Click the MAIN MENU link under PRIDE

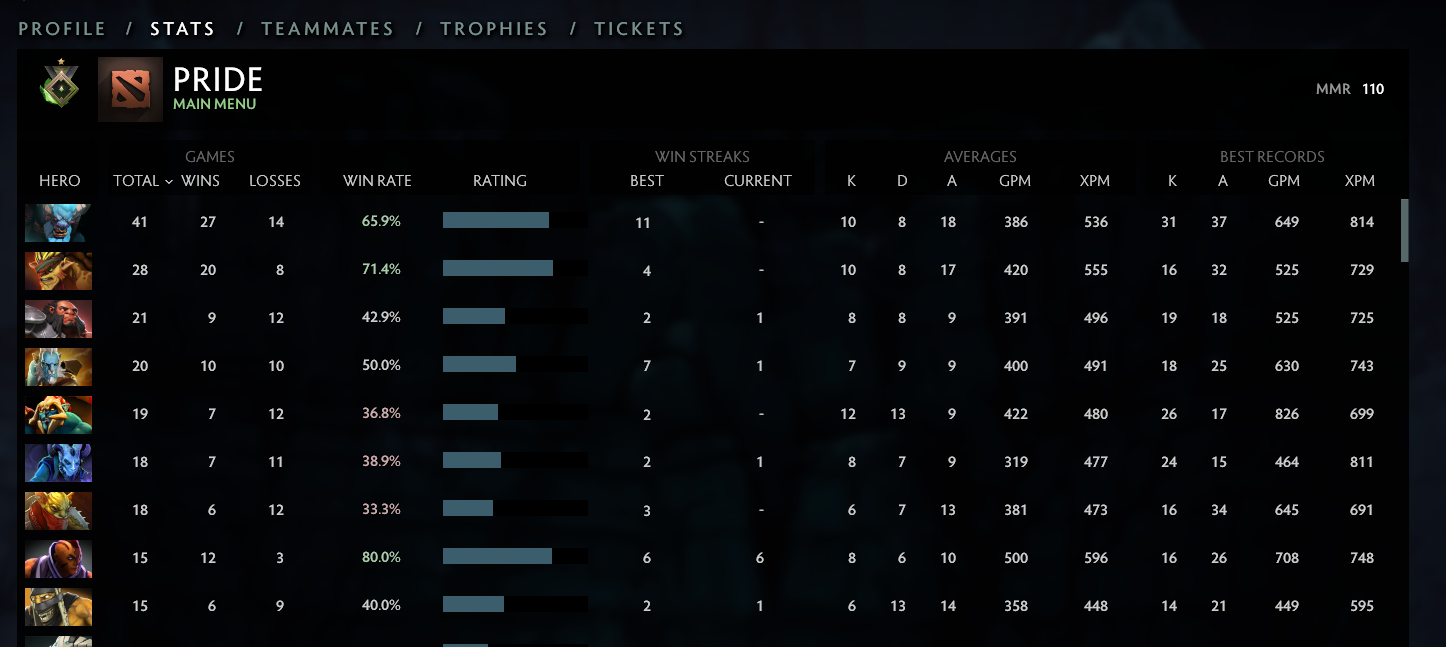(x=216, y=103)
